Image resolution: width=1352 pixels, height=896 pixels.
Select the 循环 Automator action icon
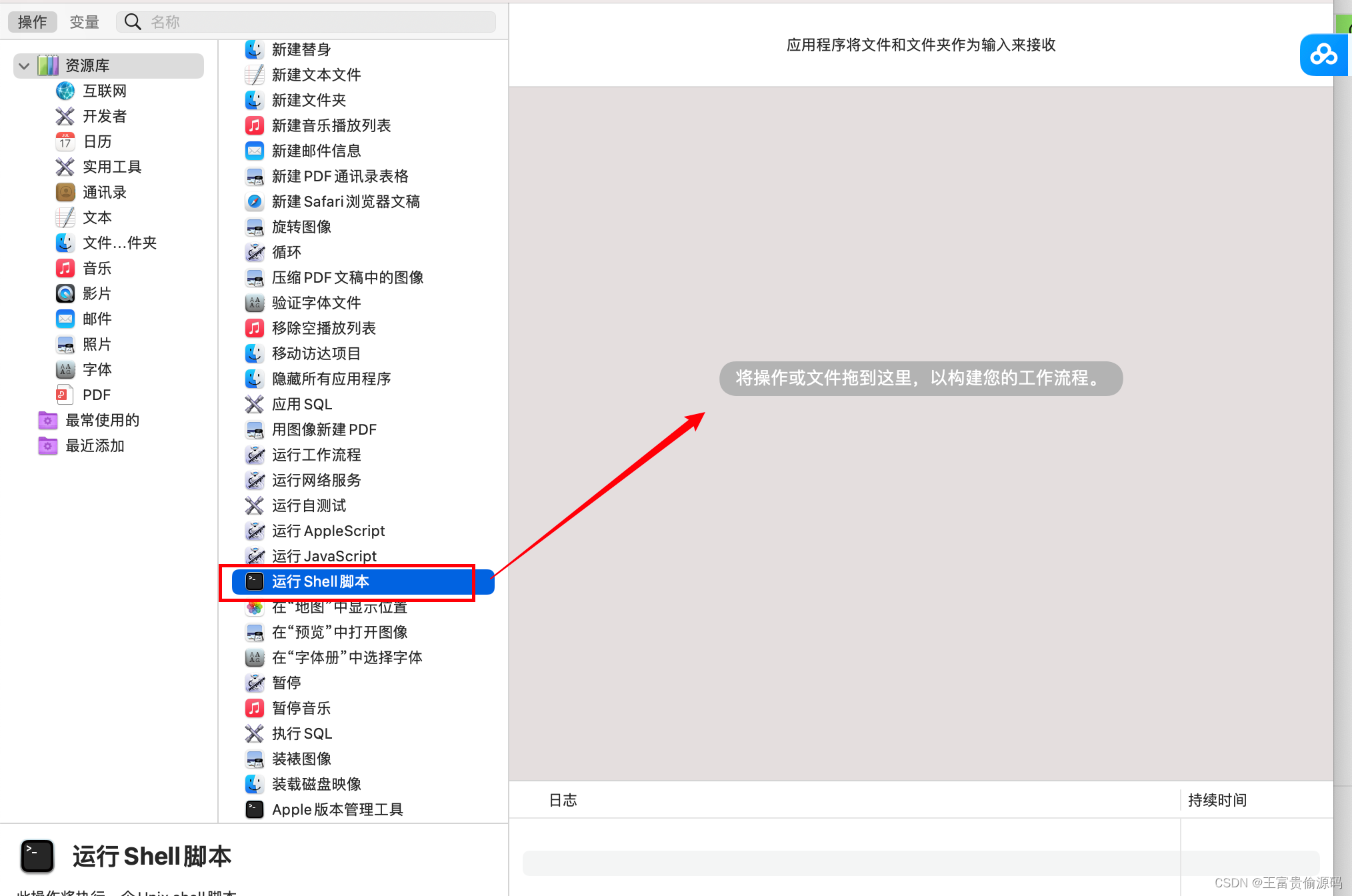click(255, 252)
